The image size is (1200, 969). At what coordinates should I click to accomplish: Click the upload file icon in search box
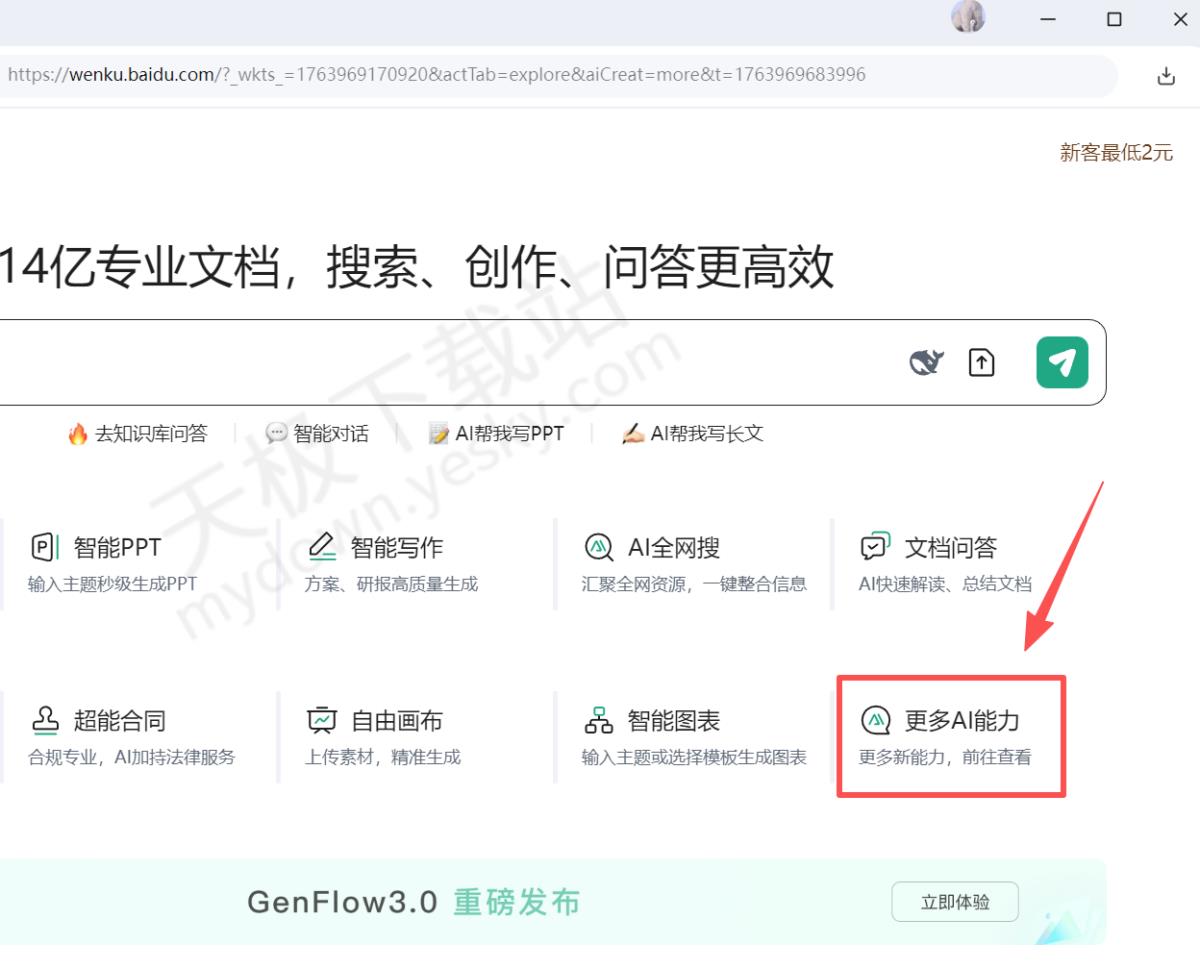(982, 362)
